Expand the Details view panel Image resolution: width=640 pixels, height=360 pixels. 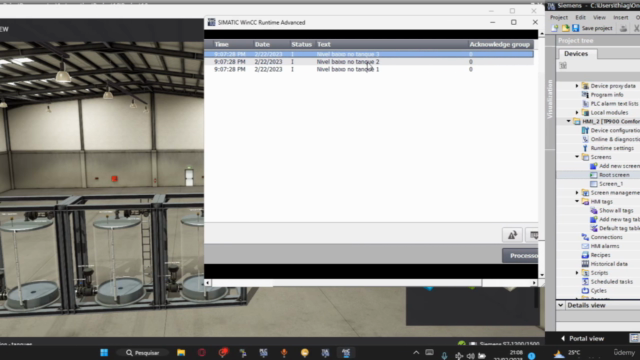(x=560, y=305)
